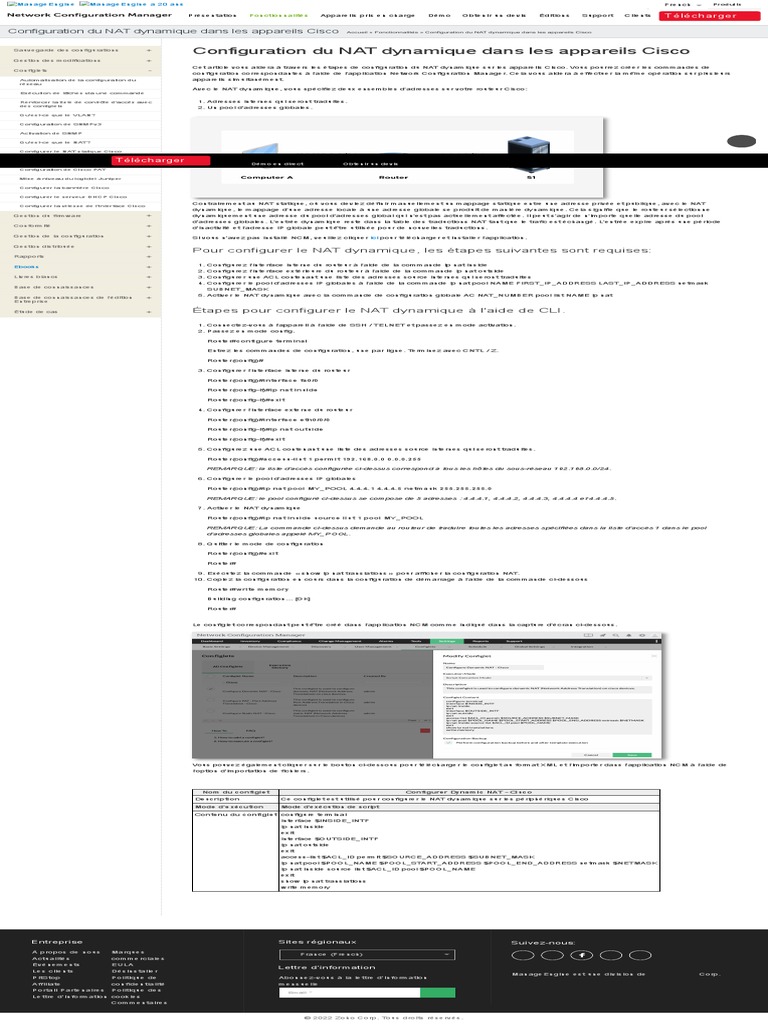The image size is (768, 1024).
Task: Expand Gestion de la configuration section
Action: pyautogui.click(x=80, y=236)
